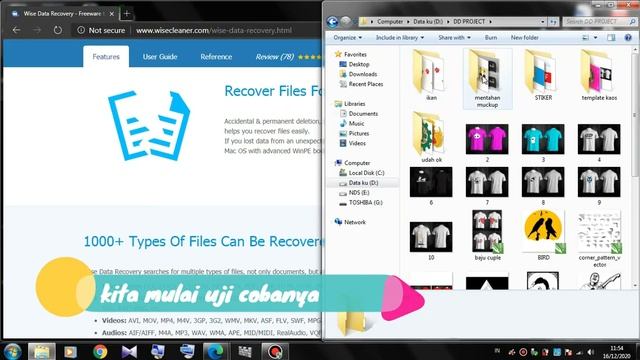Select the mentahan mockup folder

487,78
